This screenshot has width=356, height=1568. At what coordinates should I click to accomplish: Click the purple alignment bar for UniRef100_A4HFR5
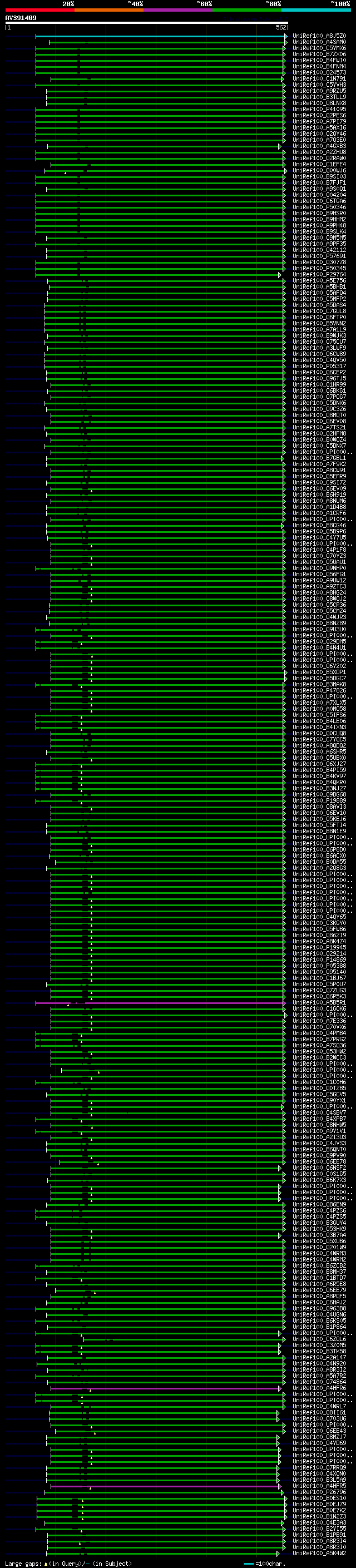pos(166,1486)
